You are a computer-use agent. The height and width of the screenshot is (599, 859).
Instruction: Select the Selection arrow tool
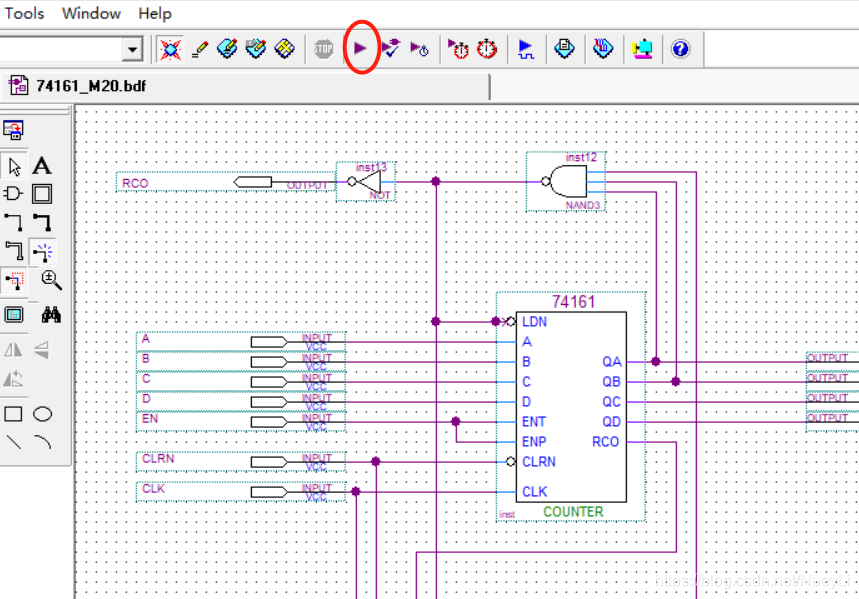click(x=14, y=166)
